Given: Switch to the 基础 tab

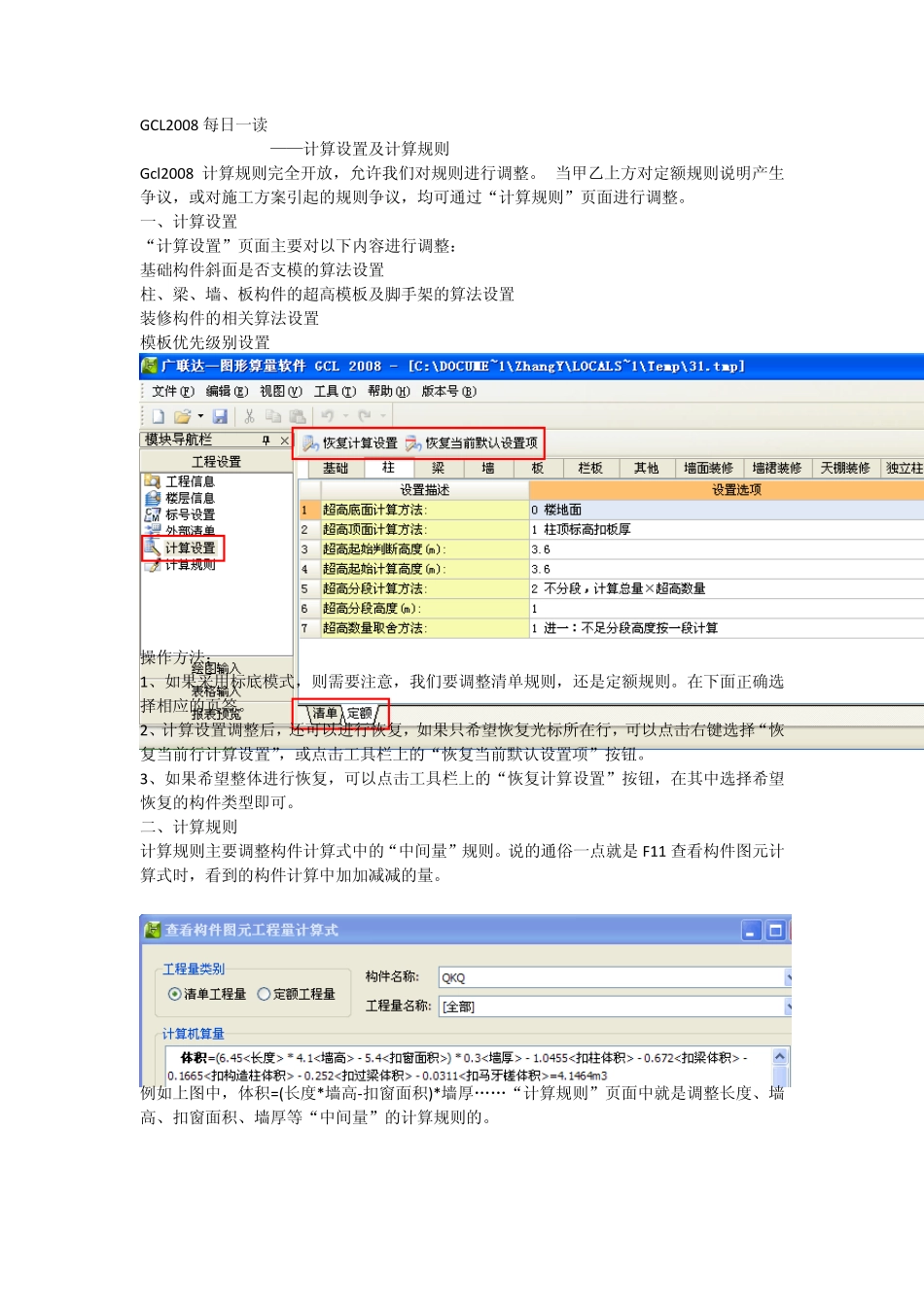Looking at the screenshot, I should coord(336,469).
